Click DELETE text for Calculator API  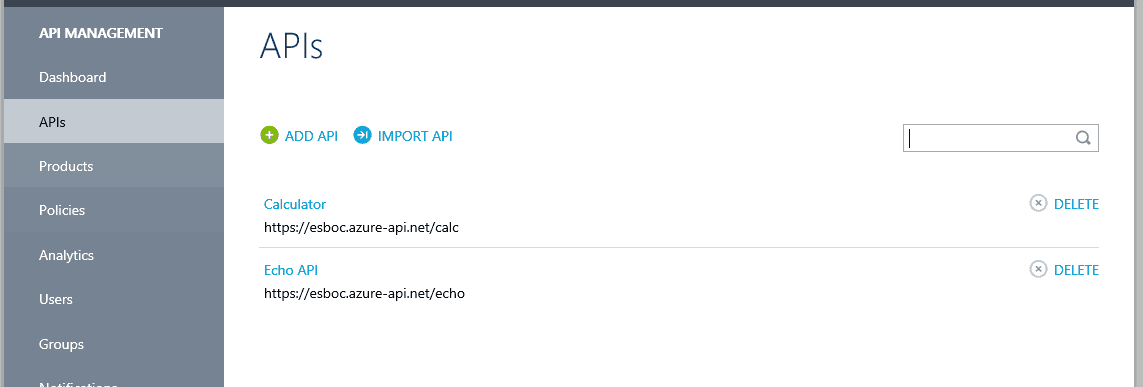pyautogui.click(x=1076, y=204)
